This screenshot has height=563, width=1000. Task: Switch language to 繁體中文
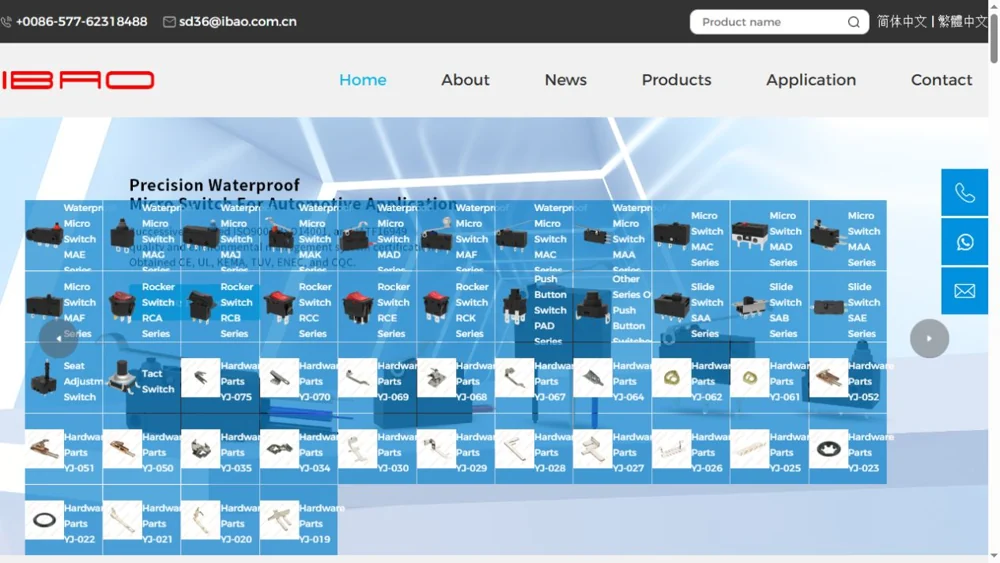click(x=962, y=22)
